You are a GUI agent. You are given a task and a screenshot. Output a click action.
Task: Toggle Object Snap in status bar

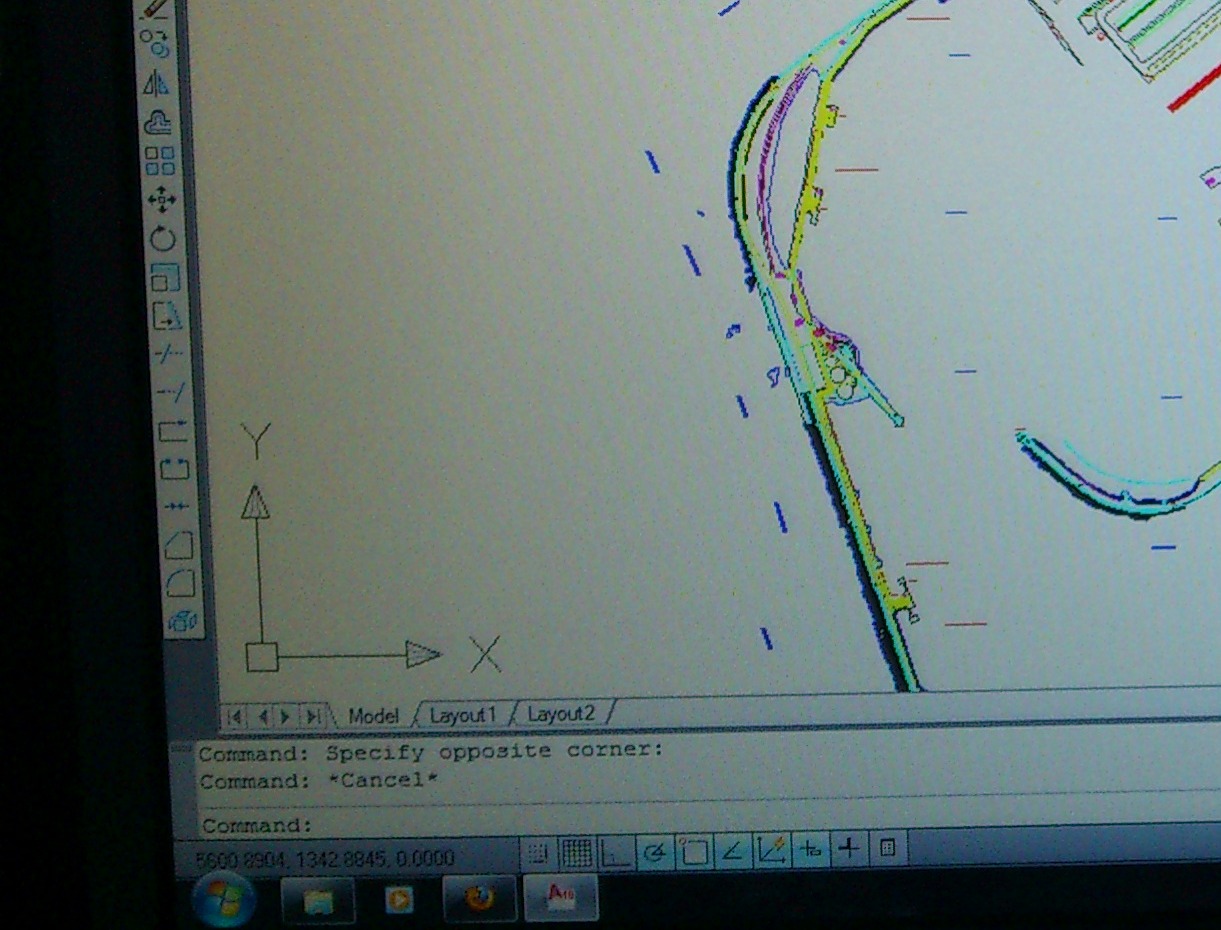pyautogui.click(x=694, y=852)
